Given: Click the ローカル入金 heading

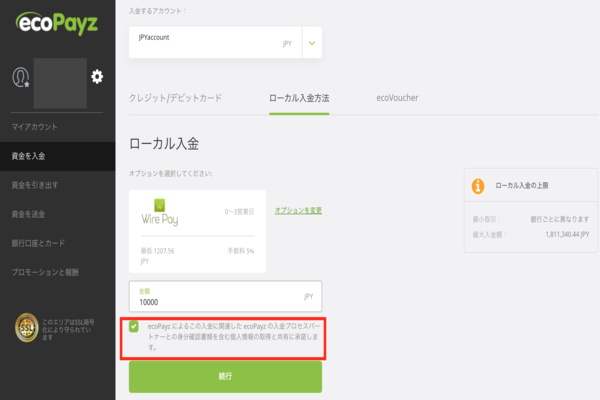Looking at the screenshot, I should 164,144.
